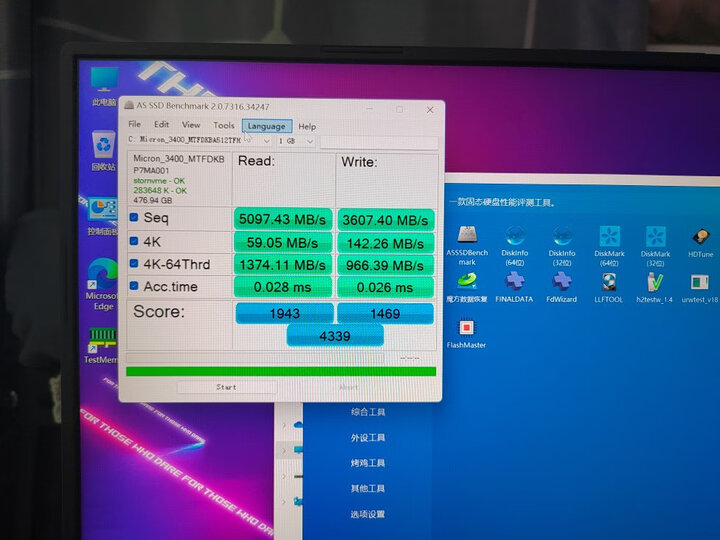Open 选项设置 settings entry
The height and width of the screenshot is (540, 720).
coord(368,514)
